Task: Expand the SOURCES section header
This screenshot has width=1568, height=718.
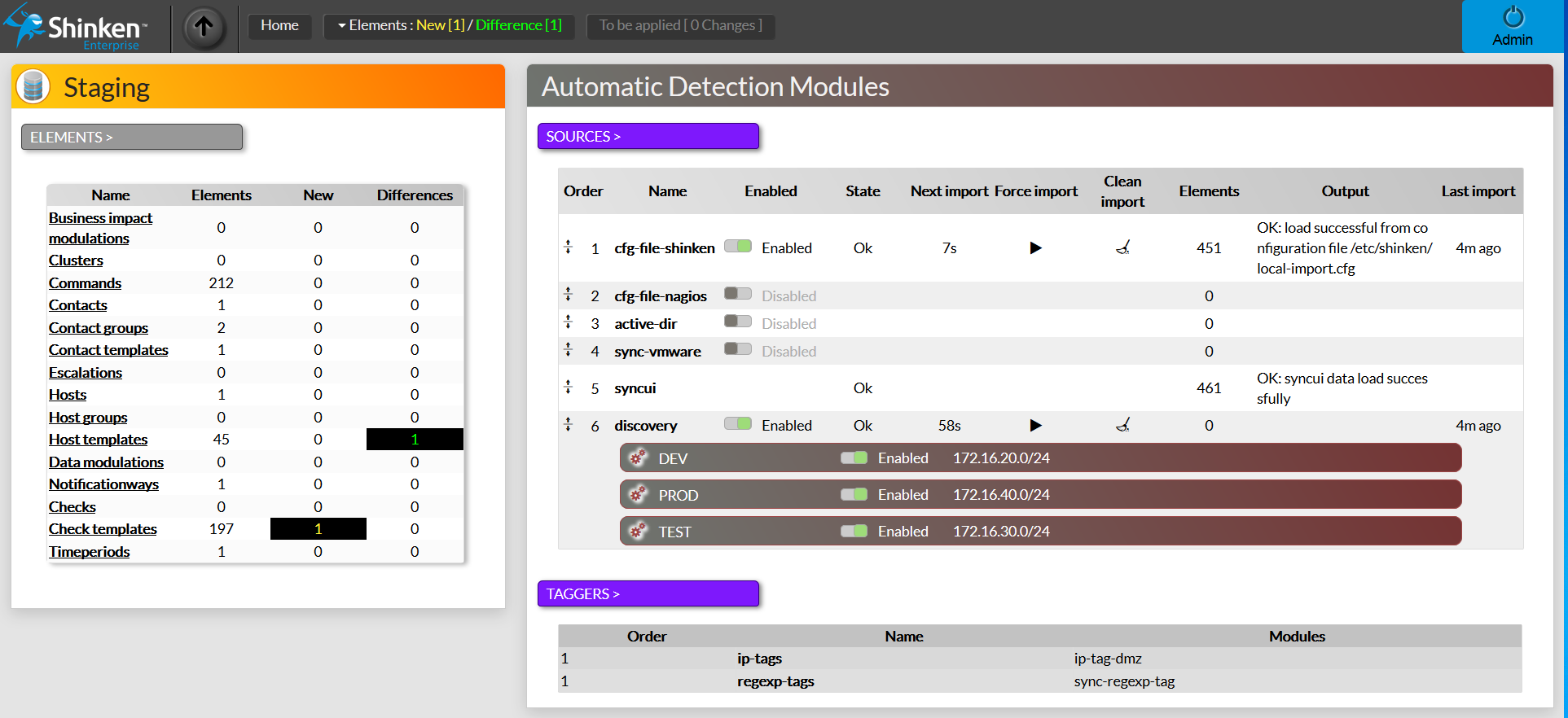Action: point(648,137)
